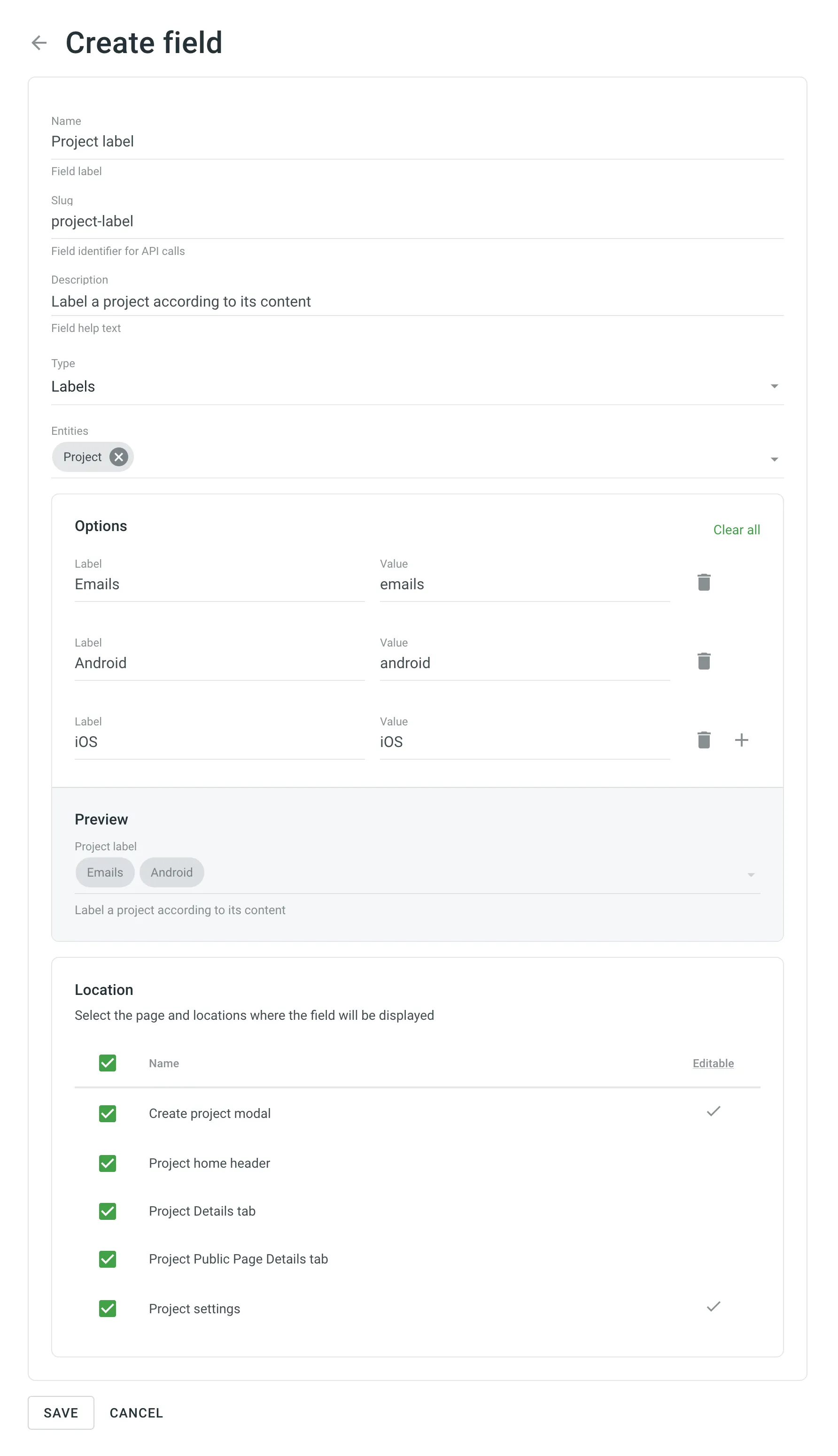
Task: Uncheck Project Details tab location
Action: pos(108,1211)
